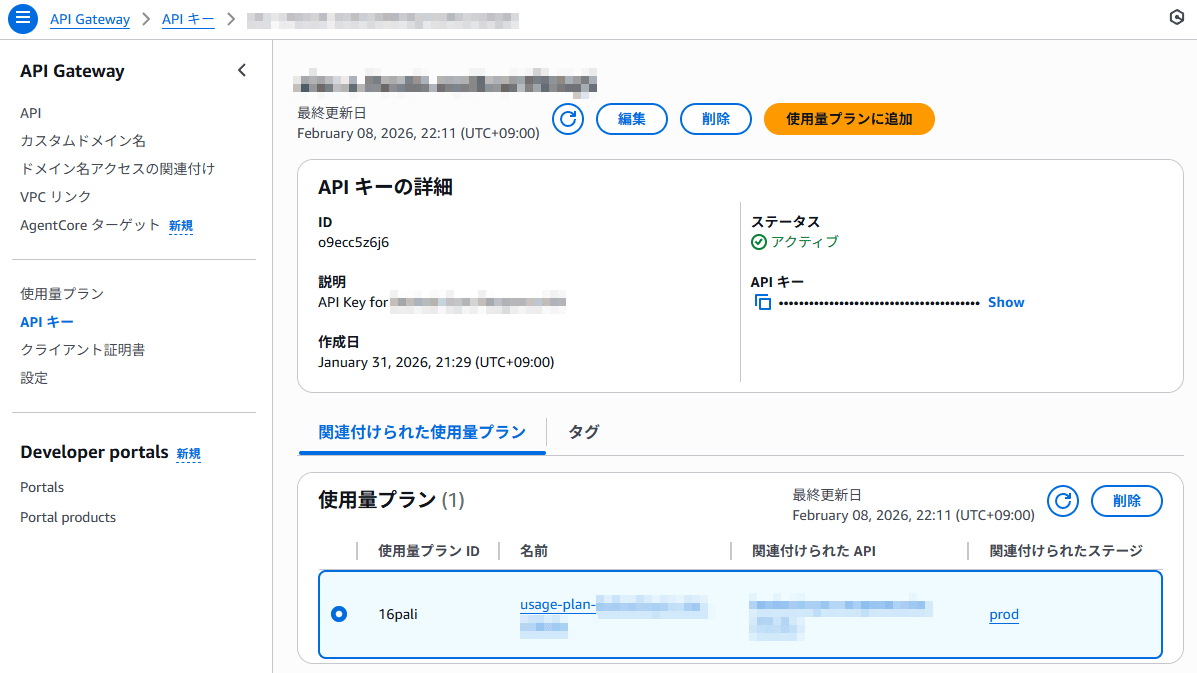Viewport: 1197px width, 673px height.
Task: Switch to the タグ tab
Action: (x=584, y=432)
